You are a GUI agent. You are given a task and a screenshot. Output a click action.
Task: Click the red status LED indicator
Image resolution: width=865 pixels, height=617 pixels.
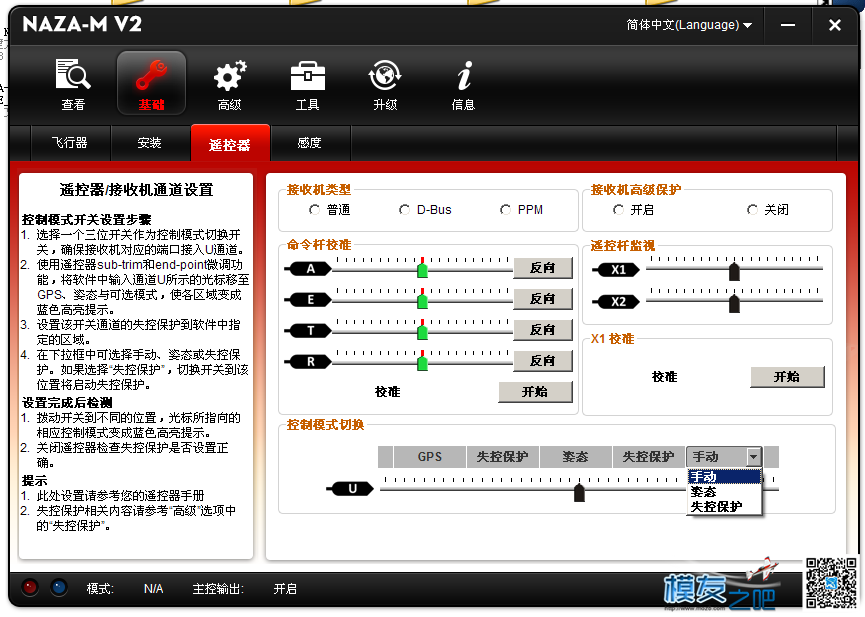[30, 588]
